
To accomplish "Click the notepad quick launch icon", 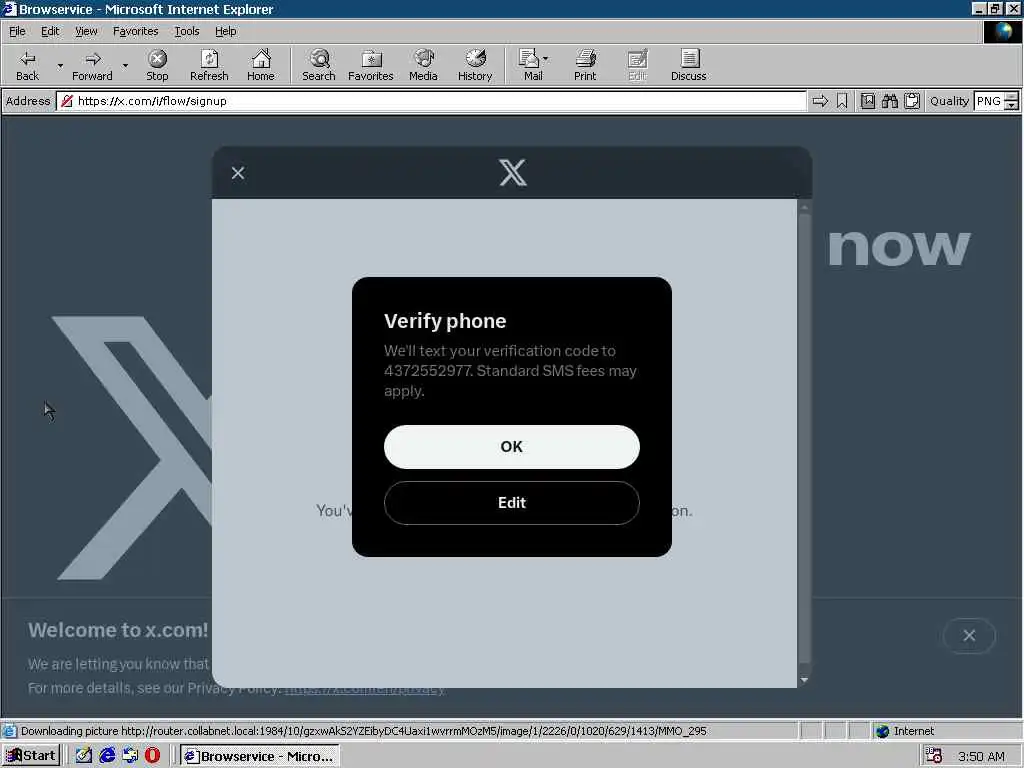I will pos(84,756).
